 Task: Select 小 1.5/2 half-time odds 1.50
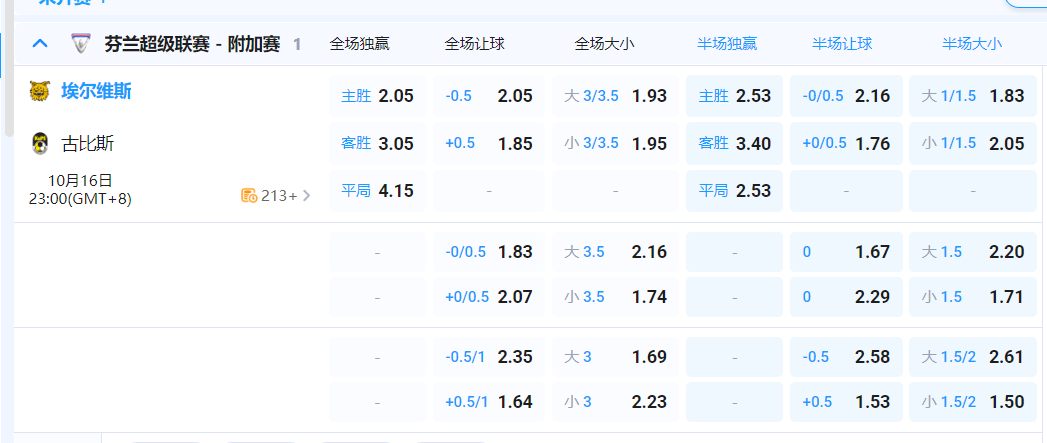973,401
